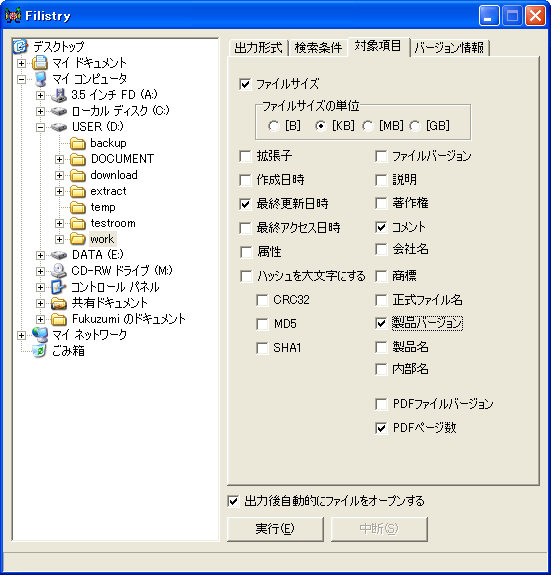Switch to the 出力形式 tab
Viewport: 551px width, 575px height.
tap(258, 48)
